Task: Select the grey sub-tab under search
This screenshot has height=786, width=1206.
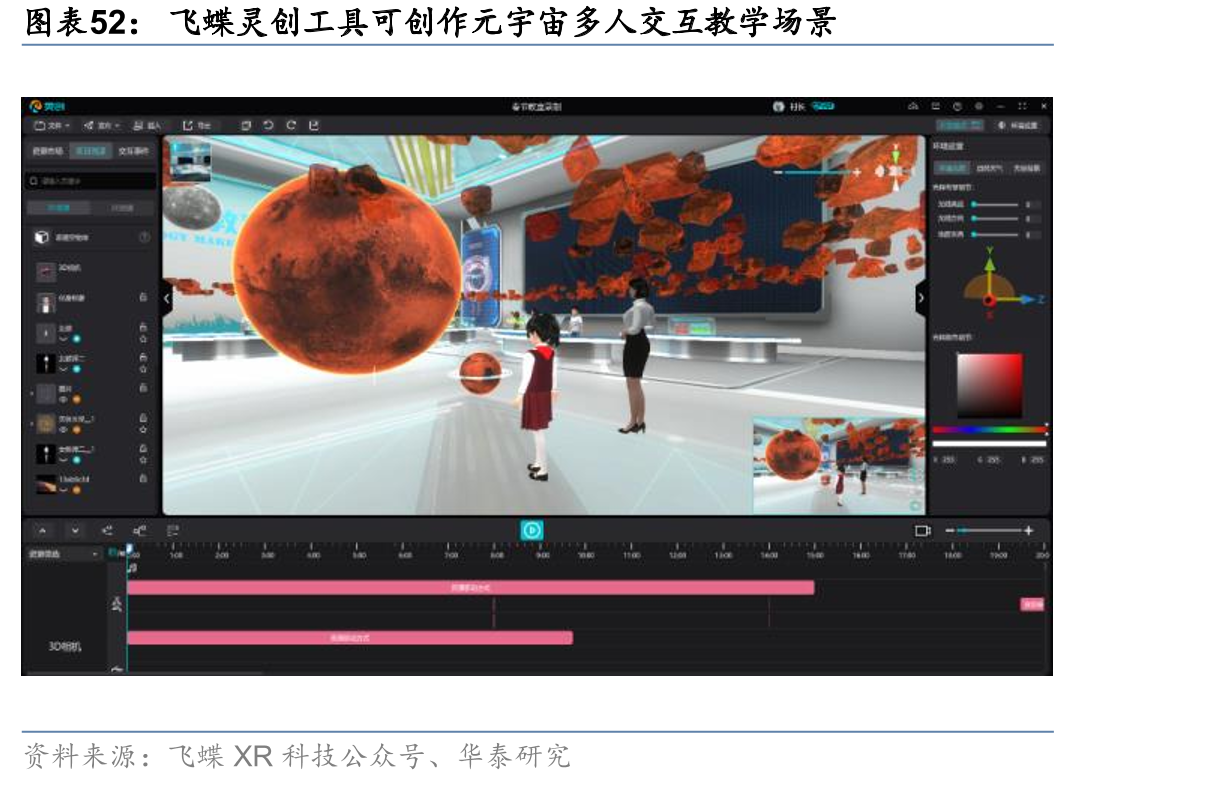Action: [122, 208]
